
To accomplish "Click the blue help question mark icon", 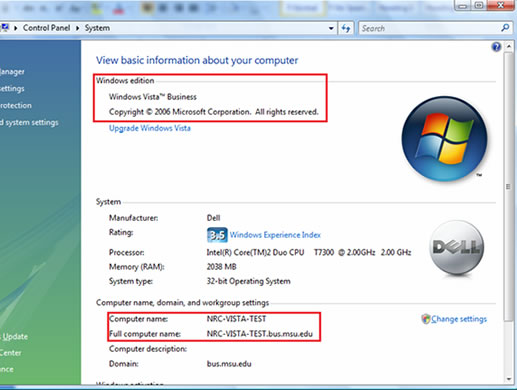I will tap(496, 47).
